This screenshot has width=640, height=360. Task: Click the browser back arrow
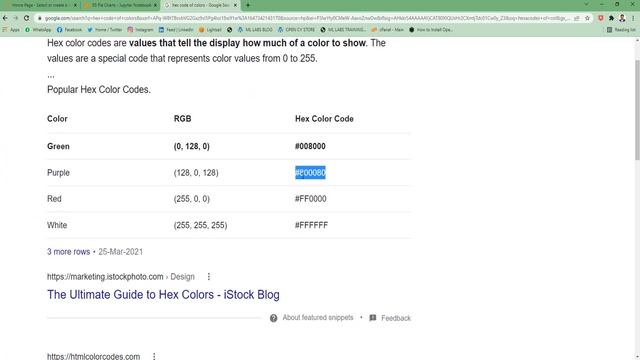click(x=5, y=18)
